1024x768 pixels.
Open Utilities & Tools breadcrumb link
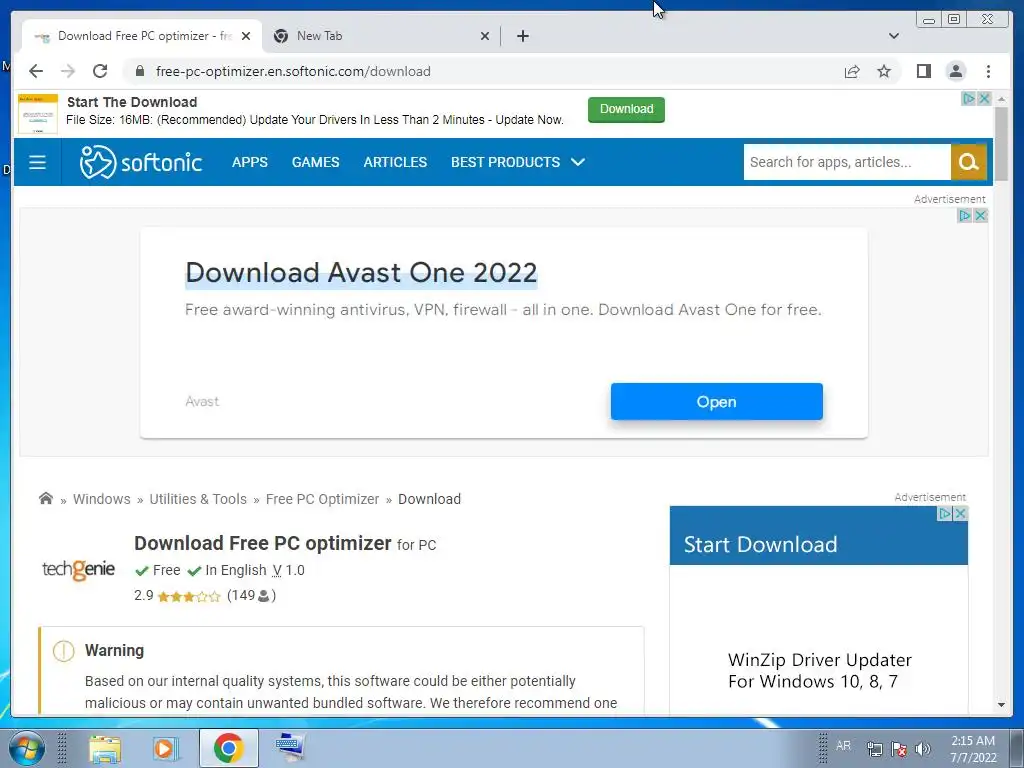click(x=198, y=499)
